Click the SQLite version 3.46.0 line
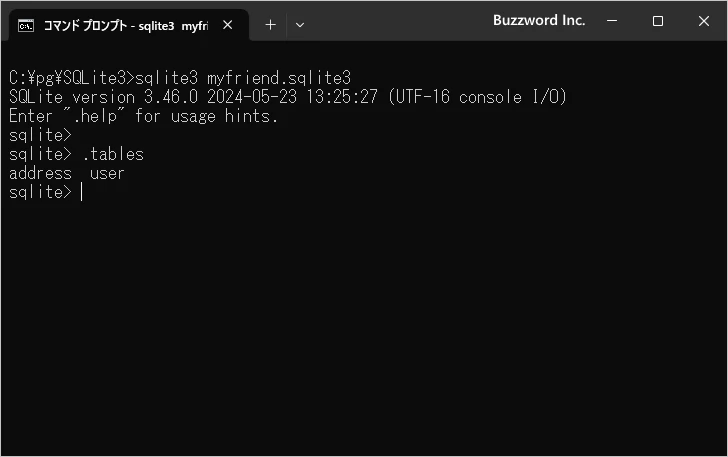Screen dimensions: 728x457 coord(288,96)
